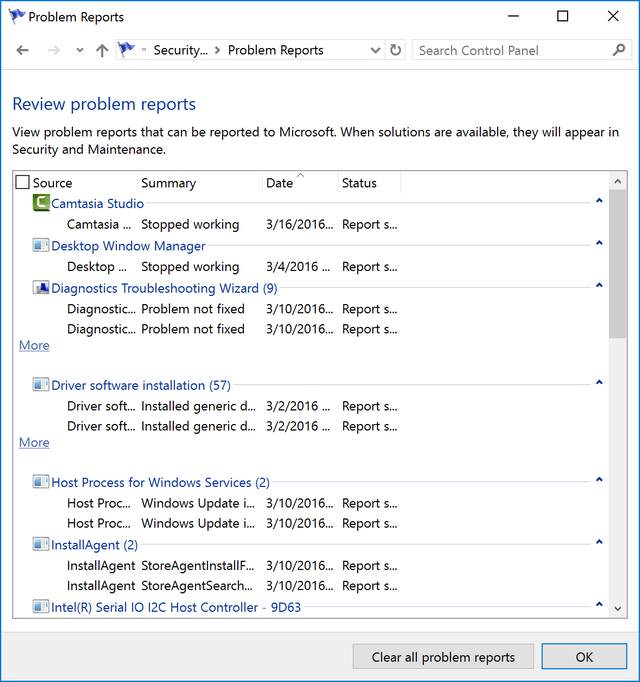Screen dimensions: 640x682
Task: Toggle the select-all checkbox beside Source
Action: tap(22, 182)
